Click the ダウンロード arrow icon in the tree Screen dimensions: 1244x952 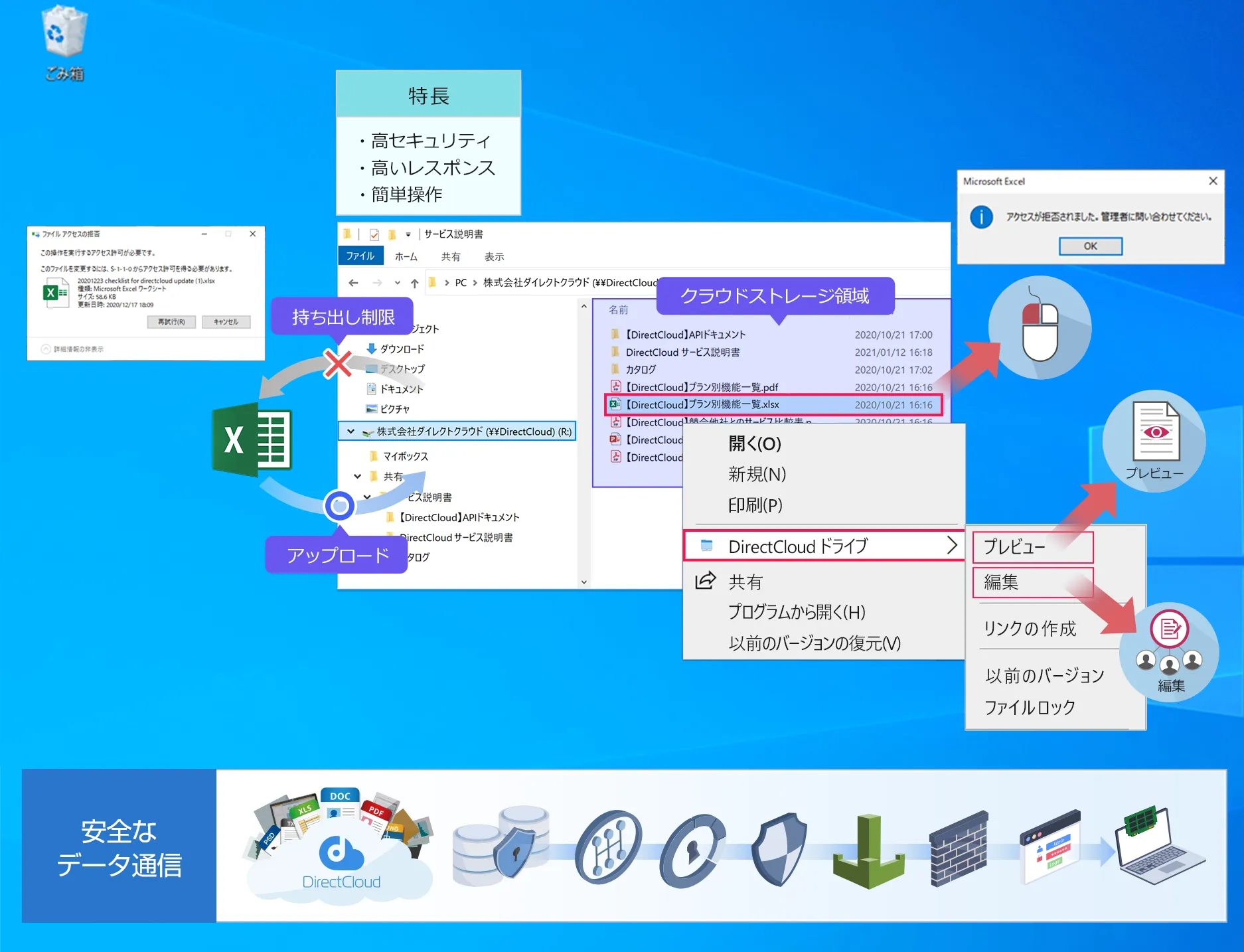coord(372,349)
